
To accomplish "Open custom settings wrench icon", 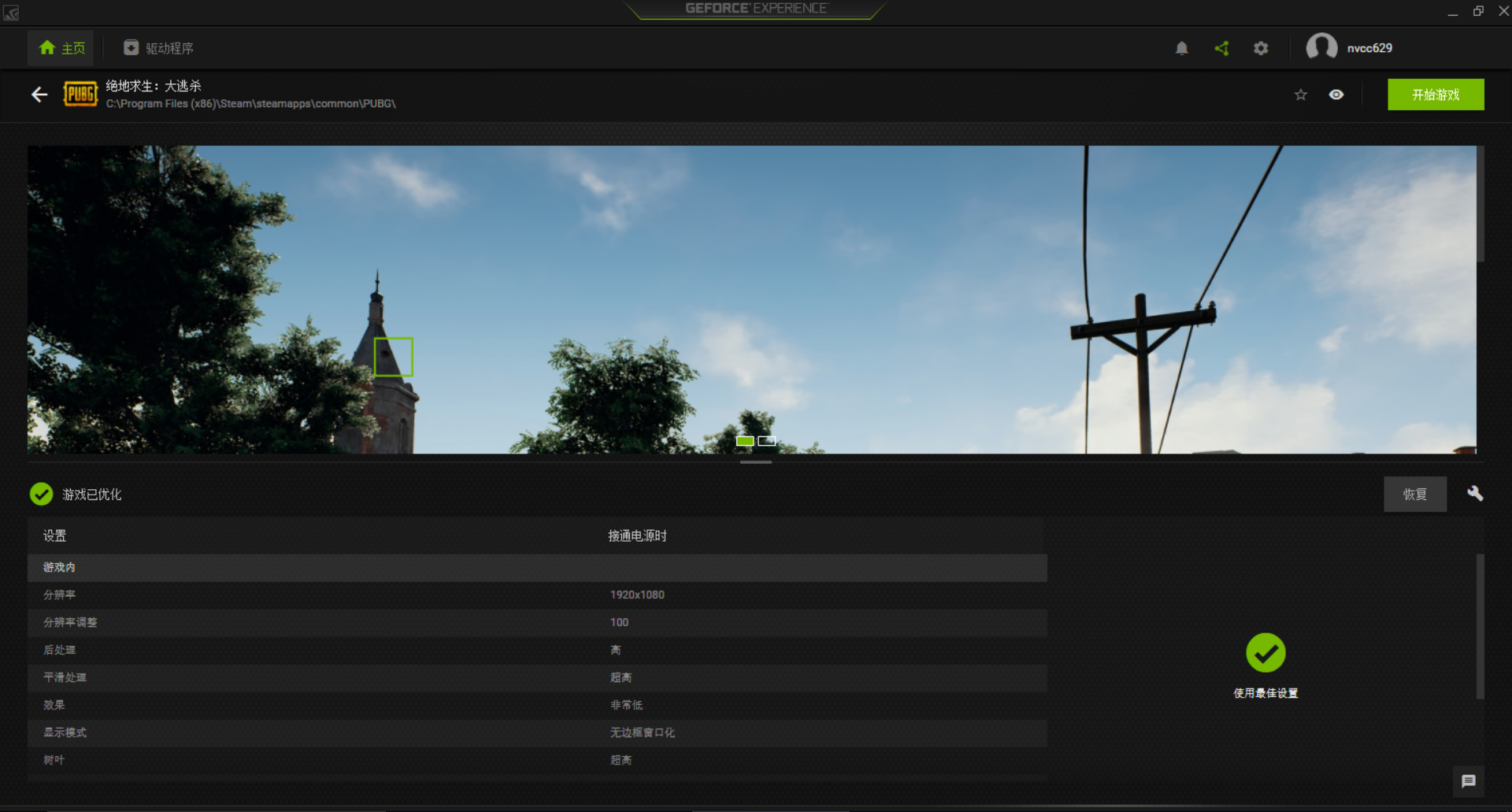I will (1475, 493).
